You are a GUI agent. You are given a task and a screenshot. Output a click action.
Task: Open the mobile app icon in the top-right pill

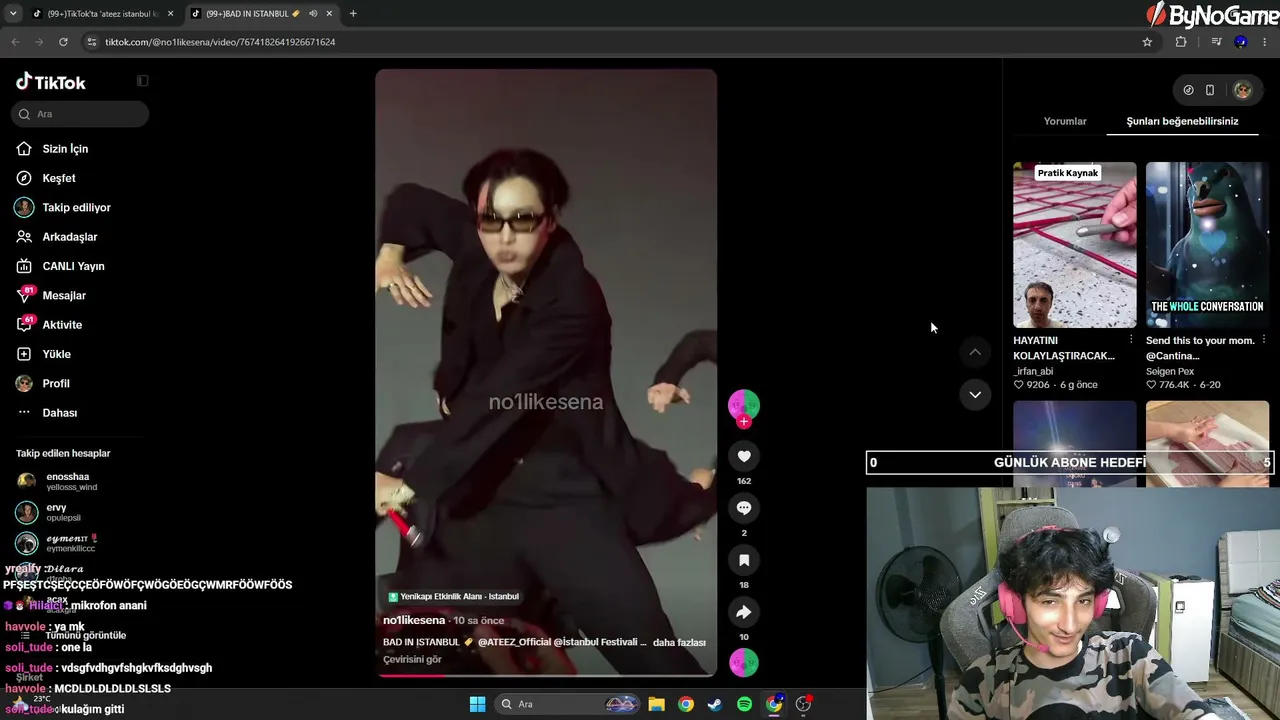(1210, 90)
